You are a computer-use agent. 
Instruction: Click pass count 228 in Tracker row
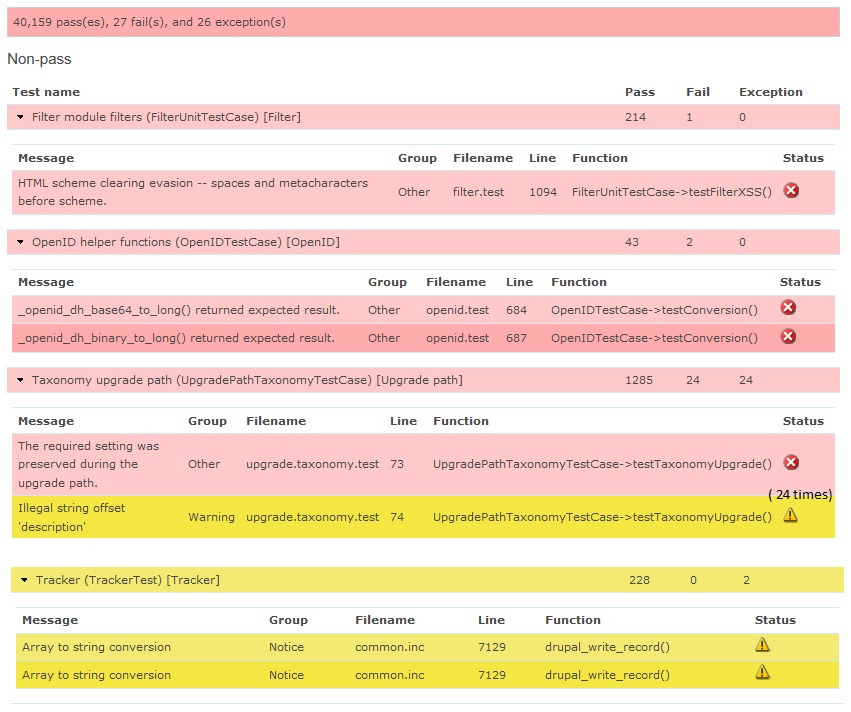pyautogui.click(x=639, y=580)
